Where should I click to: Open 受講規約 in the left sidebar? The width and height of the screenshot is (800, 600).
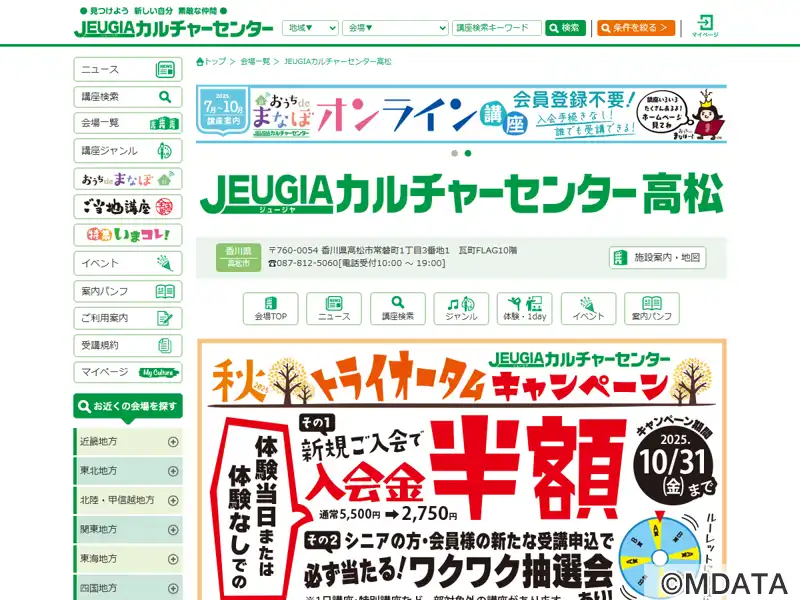128,345
